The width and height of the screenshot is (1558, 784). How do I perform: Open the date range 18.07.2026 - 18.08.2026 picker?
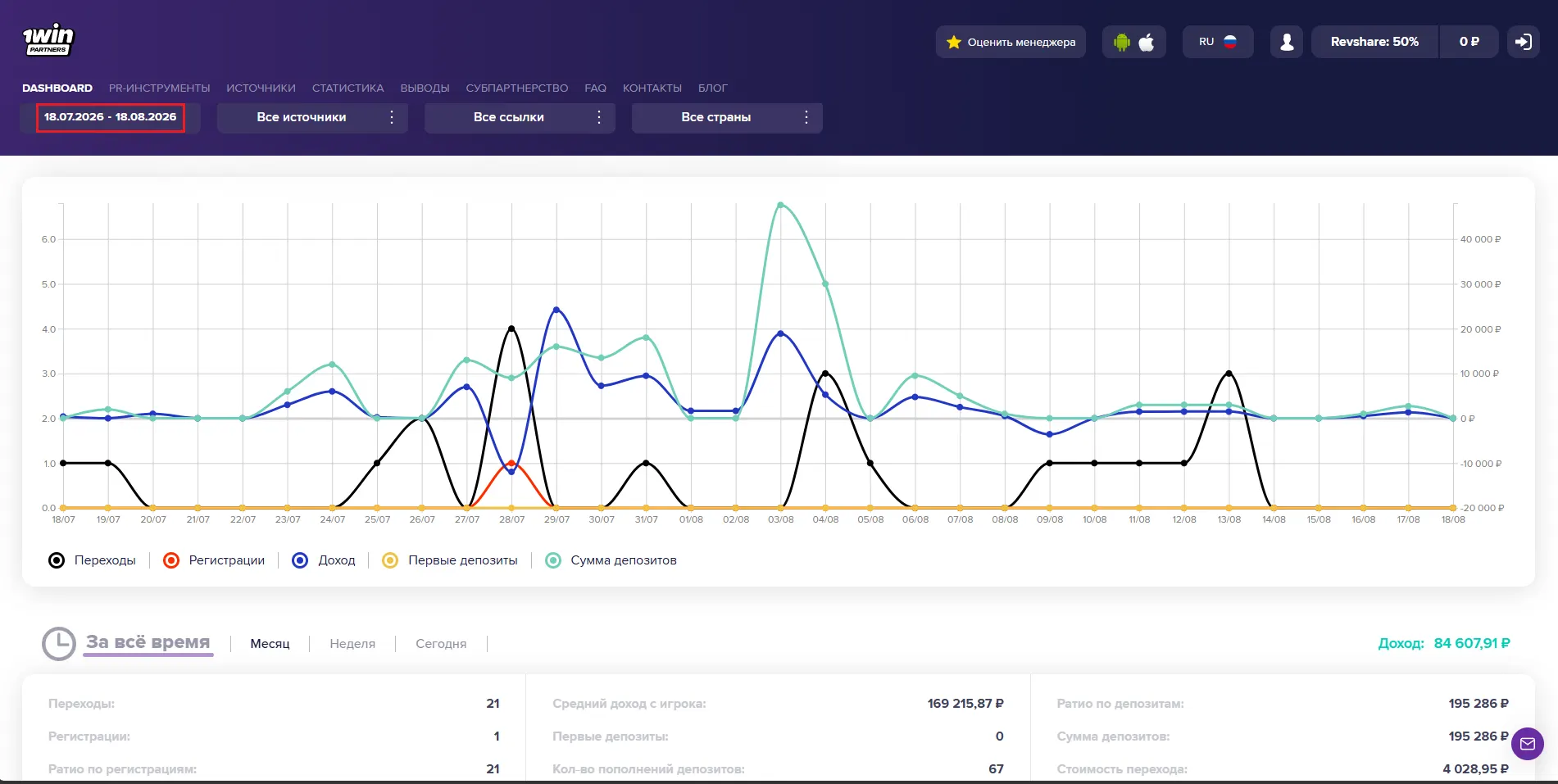[x=111, y=117]
